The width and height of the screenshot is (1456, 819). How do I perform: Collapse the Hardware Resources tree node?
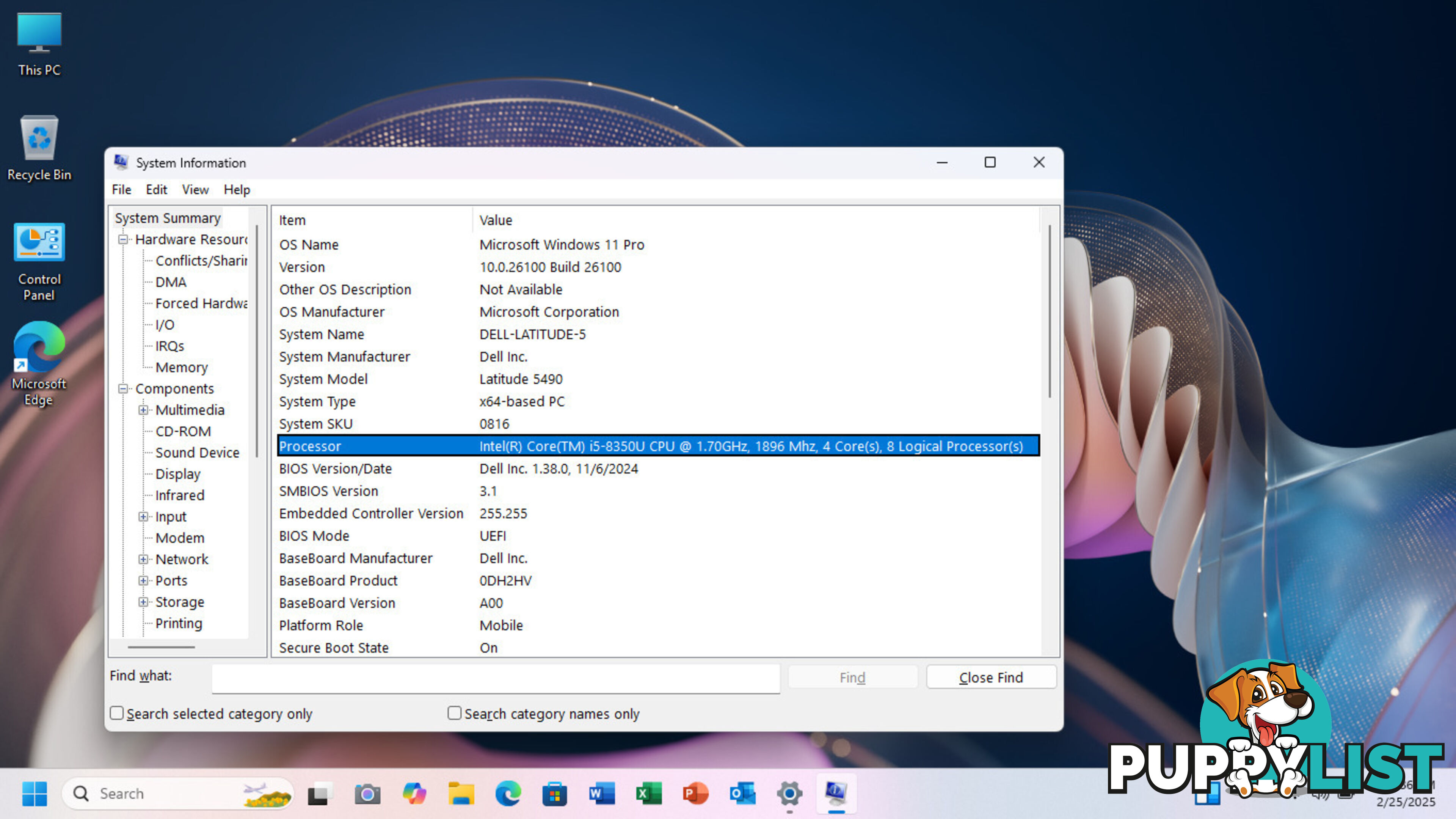click(122, 239)
